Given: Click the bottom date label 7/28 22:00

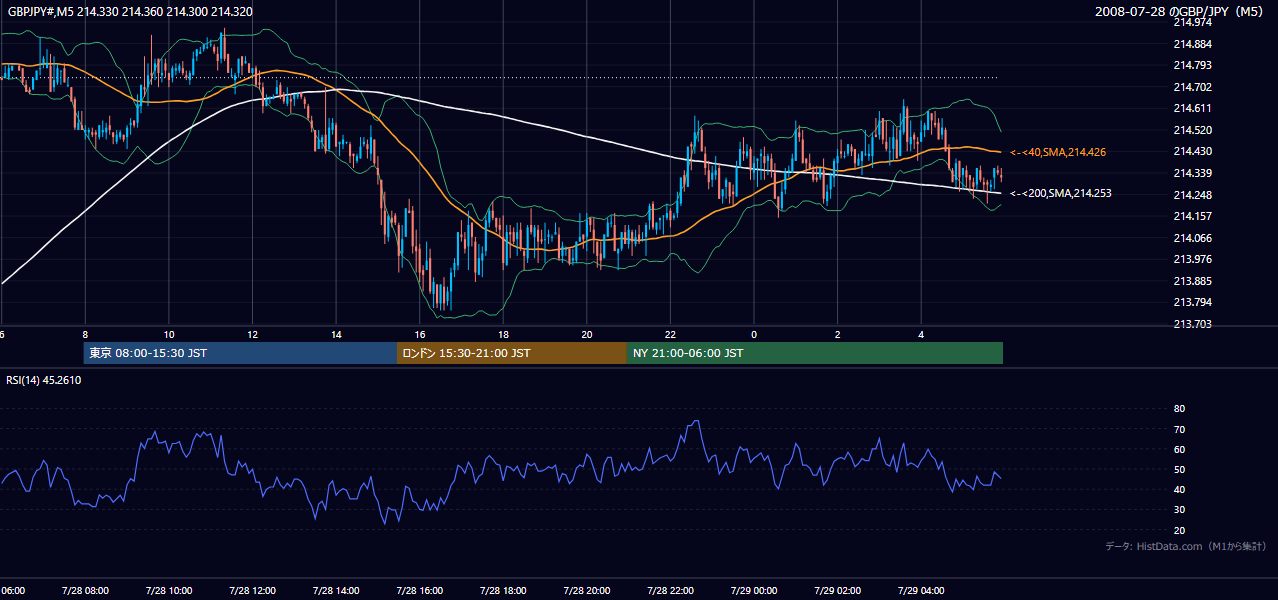Looking at the screenshot, I should click(670, 591).
